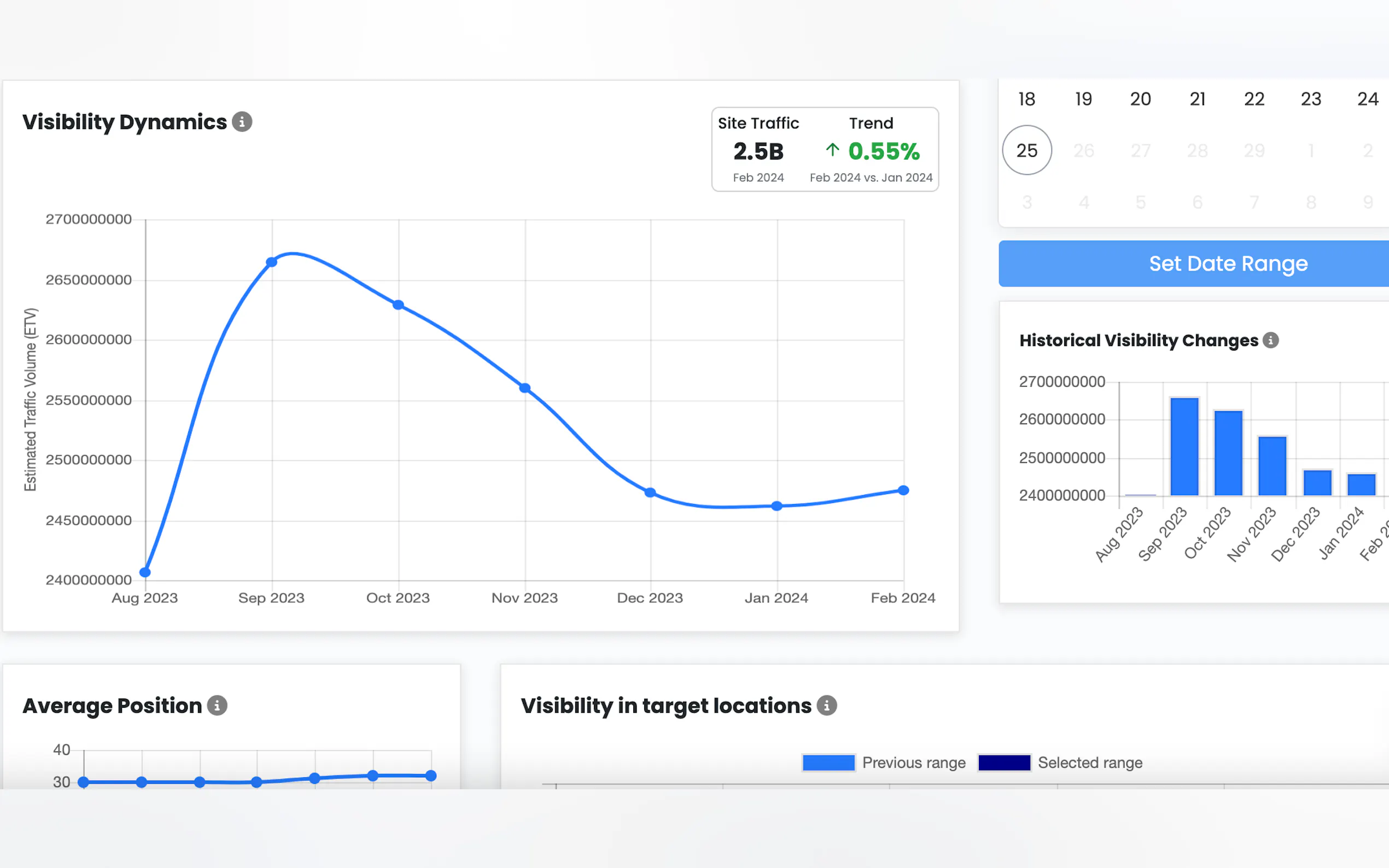
Task: Toggle the Selected range legend swatch
Action: [x=1003, y=763]
